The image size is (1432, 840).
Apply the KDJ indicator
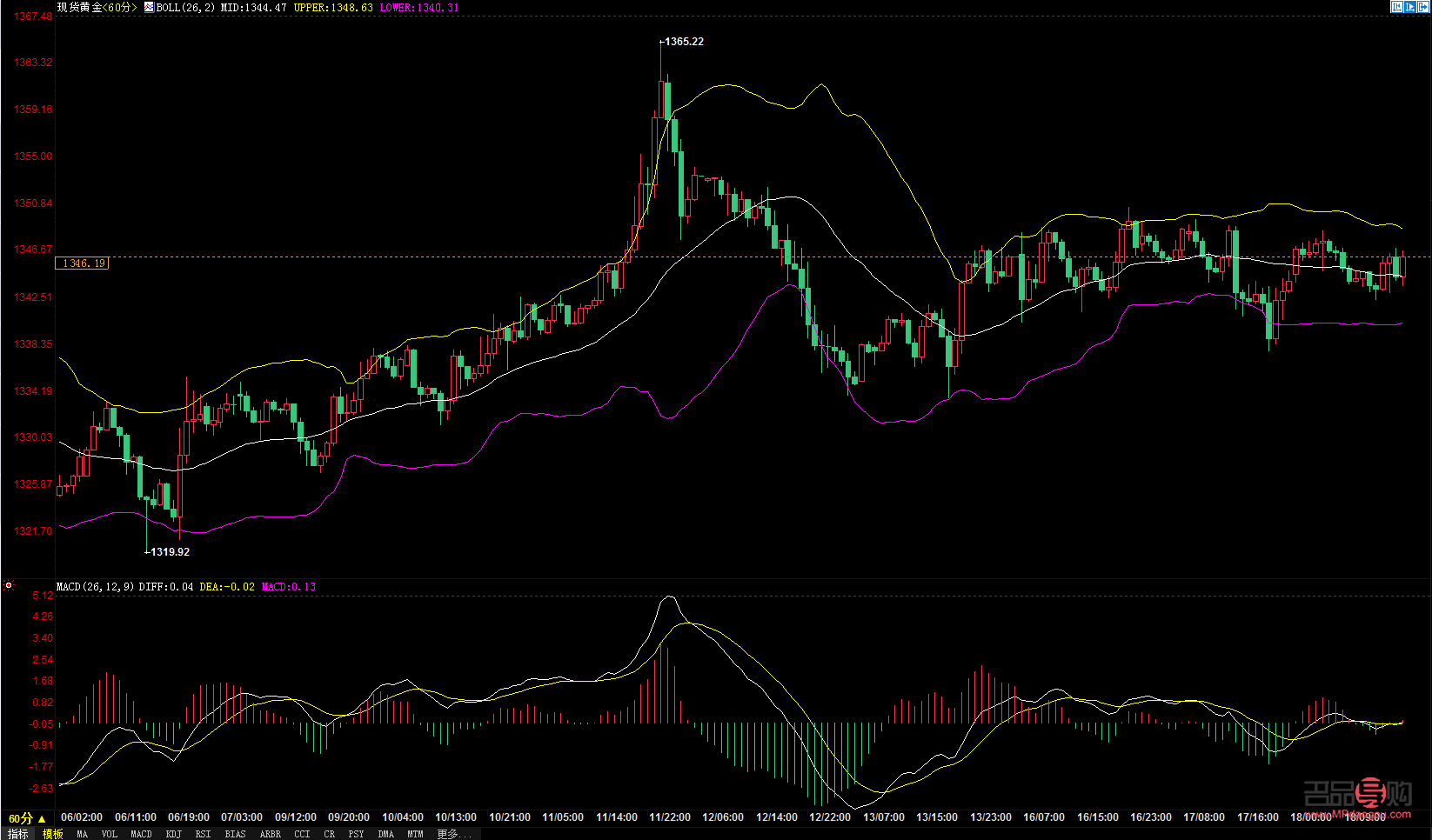coord(174,834)
